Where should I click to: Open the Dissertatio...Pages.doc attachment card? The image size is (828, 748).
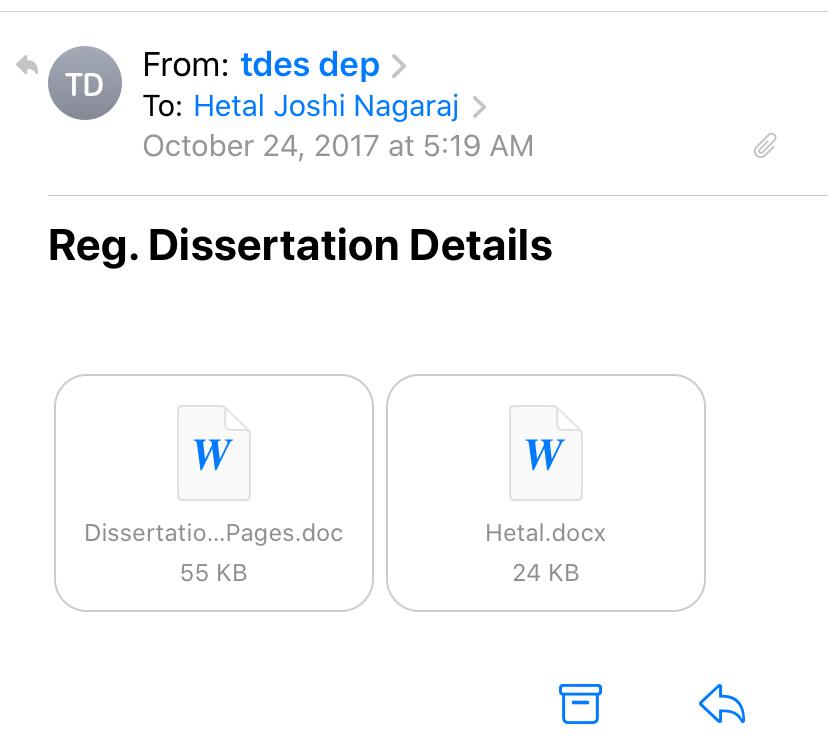tap(213, 492)
